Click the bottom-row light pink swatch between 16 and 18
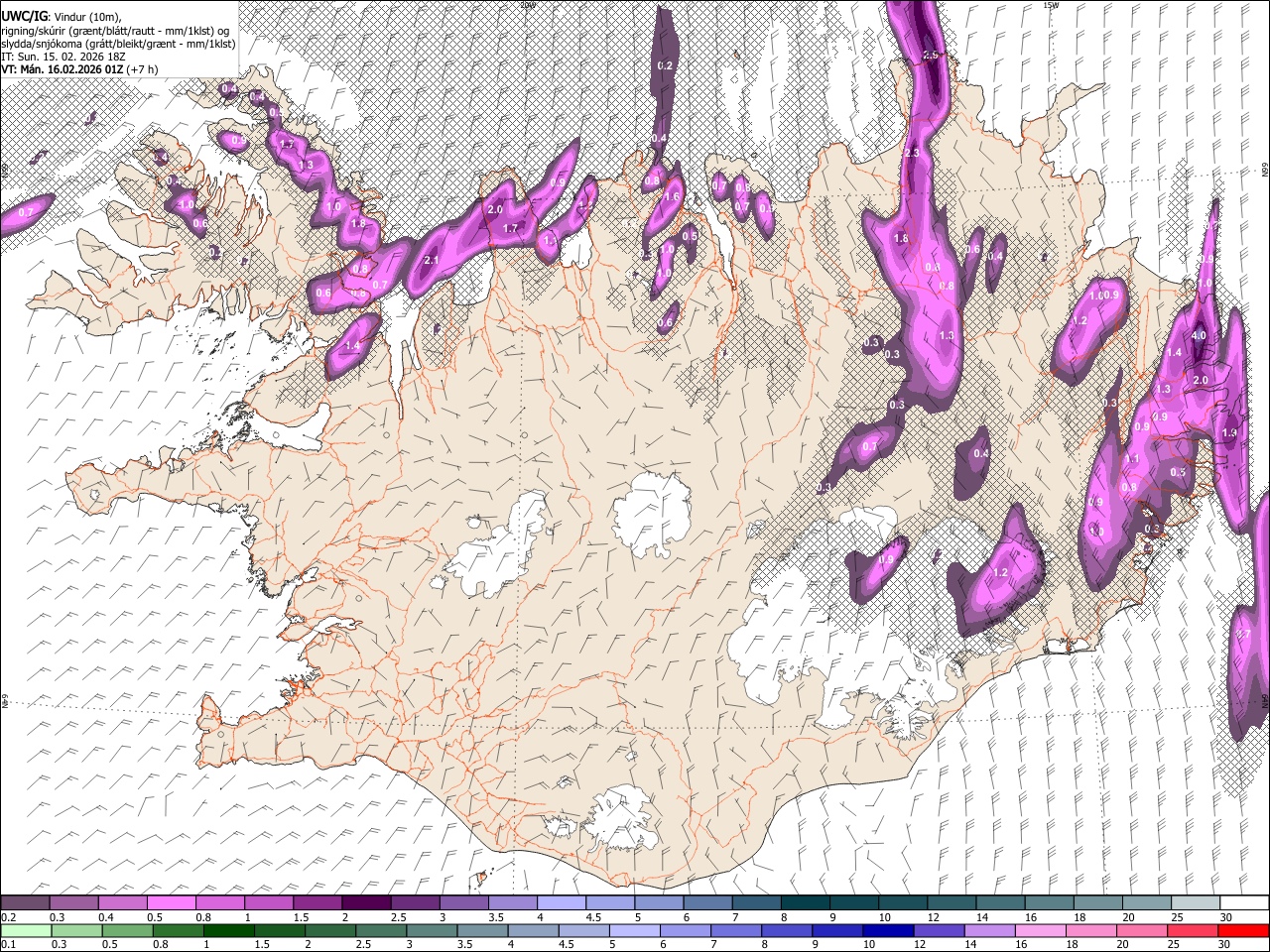The height and width of the screenshot is (952, 1270). click(x=1039, y=930)
